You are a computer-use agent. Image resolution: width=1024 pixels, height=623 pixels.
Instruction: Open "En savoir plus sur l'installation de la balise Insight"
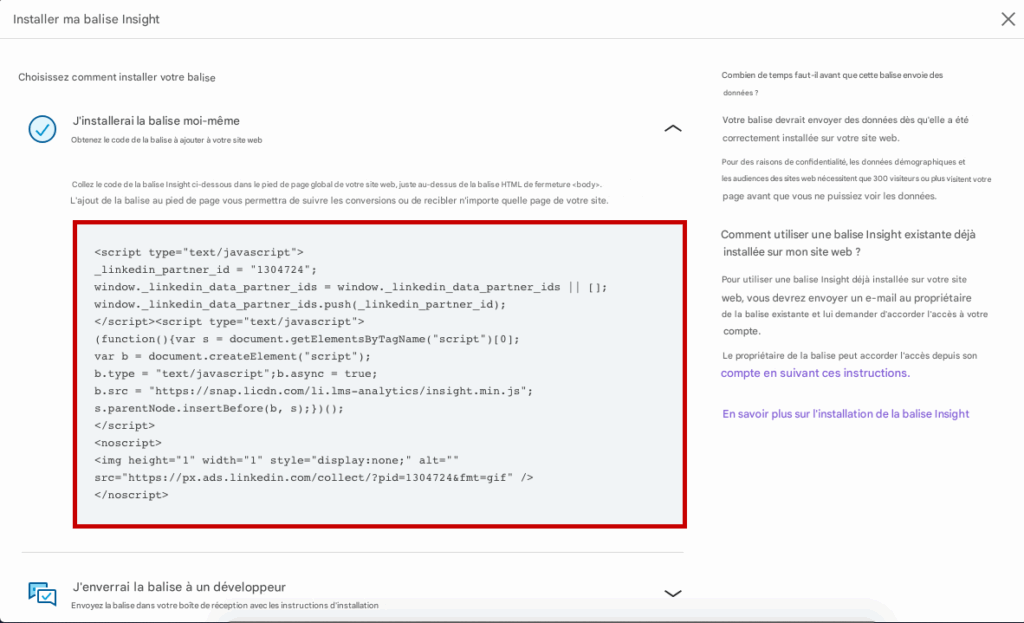click(x=846, y=414)
